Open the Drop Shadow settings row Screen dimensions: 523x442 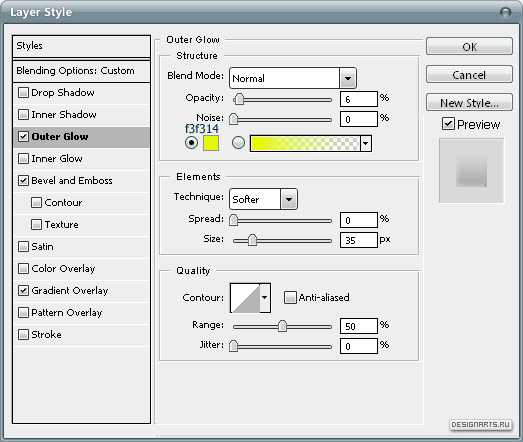pos(81,93)
